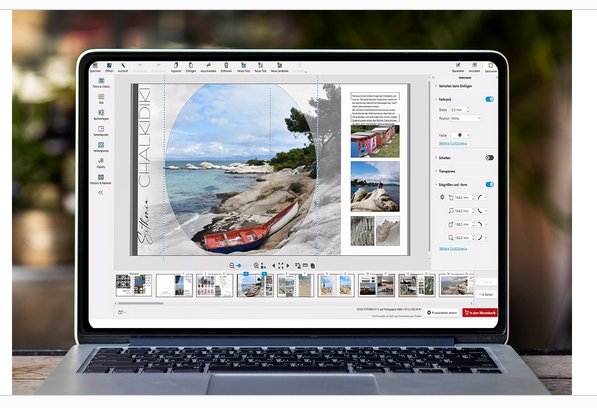Fit the spread to window icon
Image resolution: width=597 pixels, height=408 pixels.
281,266
